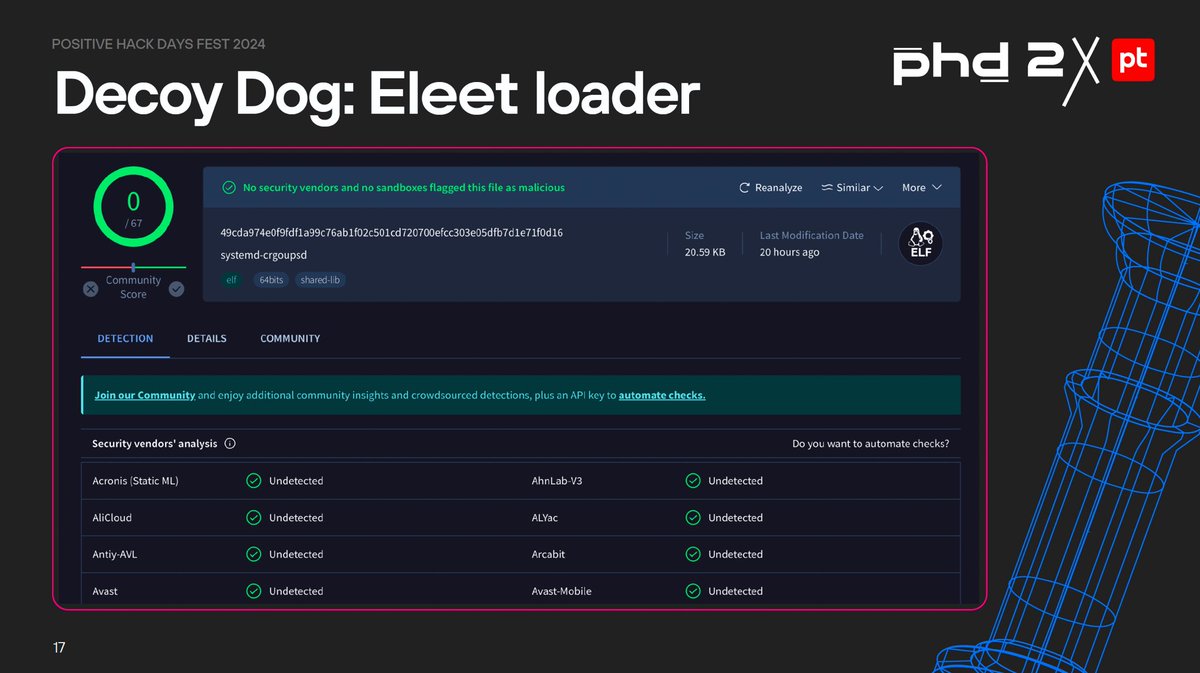Switch to the DETECTION tab
Image resolution: width=1200 pixels, height=673 pixels.
click(x=125, y=339)
